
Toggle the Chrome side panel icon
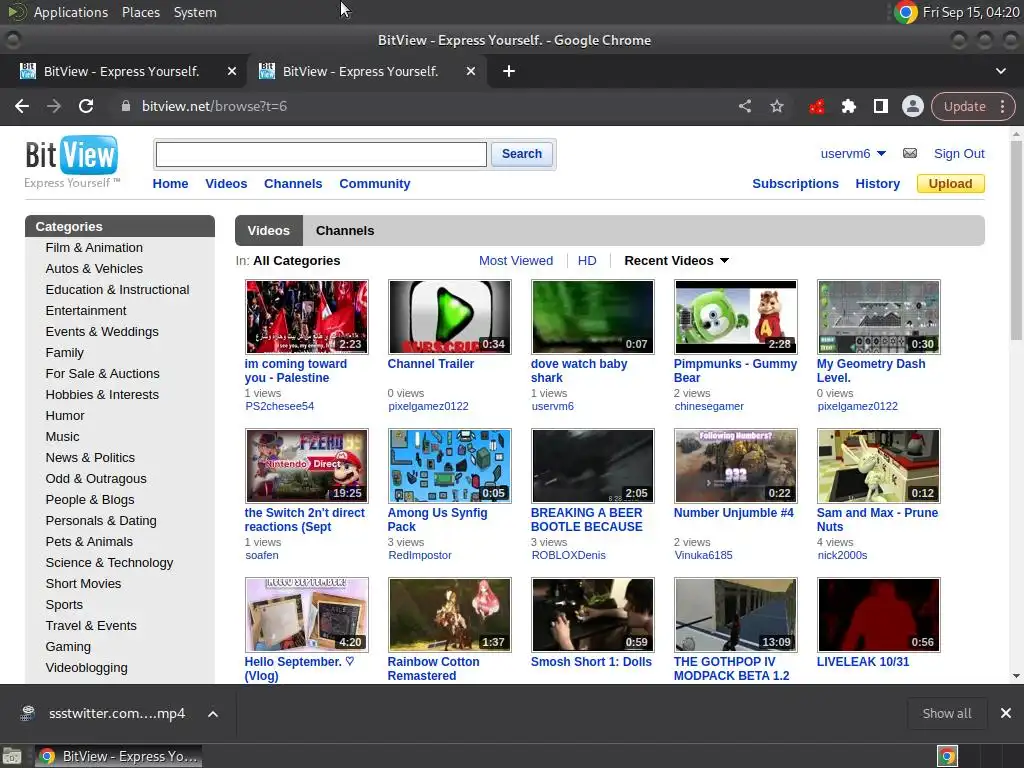pyautogui.click(x=880, y=106)
